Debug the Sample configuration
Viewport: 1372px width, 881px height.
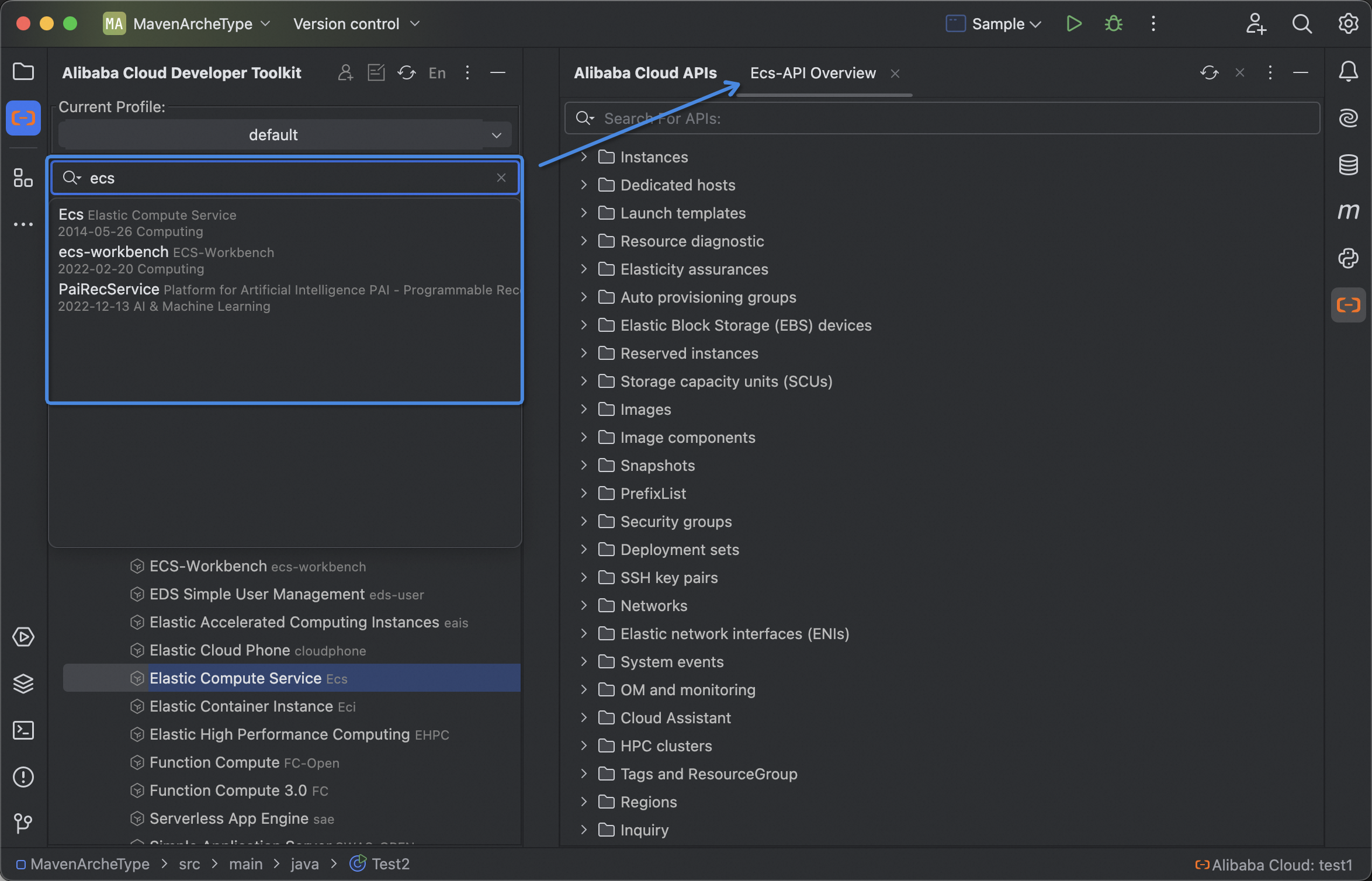1114,23
